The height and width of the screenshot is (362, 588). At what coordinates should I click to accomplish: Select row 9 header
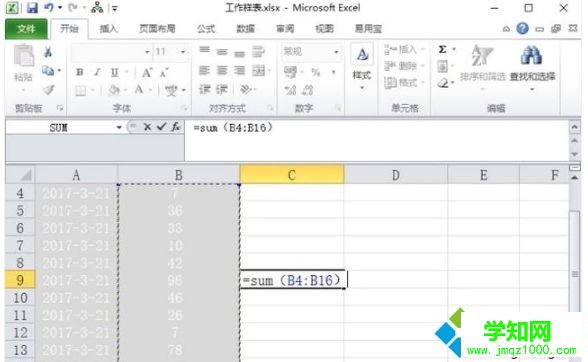pyautogui.click(x=20, y=280)
